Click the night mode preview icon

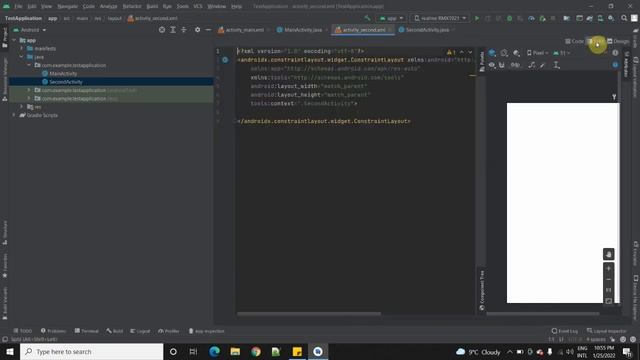(516, 53)
